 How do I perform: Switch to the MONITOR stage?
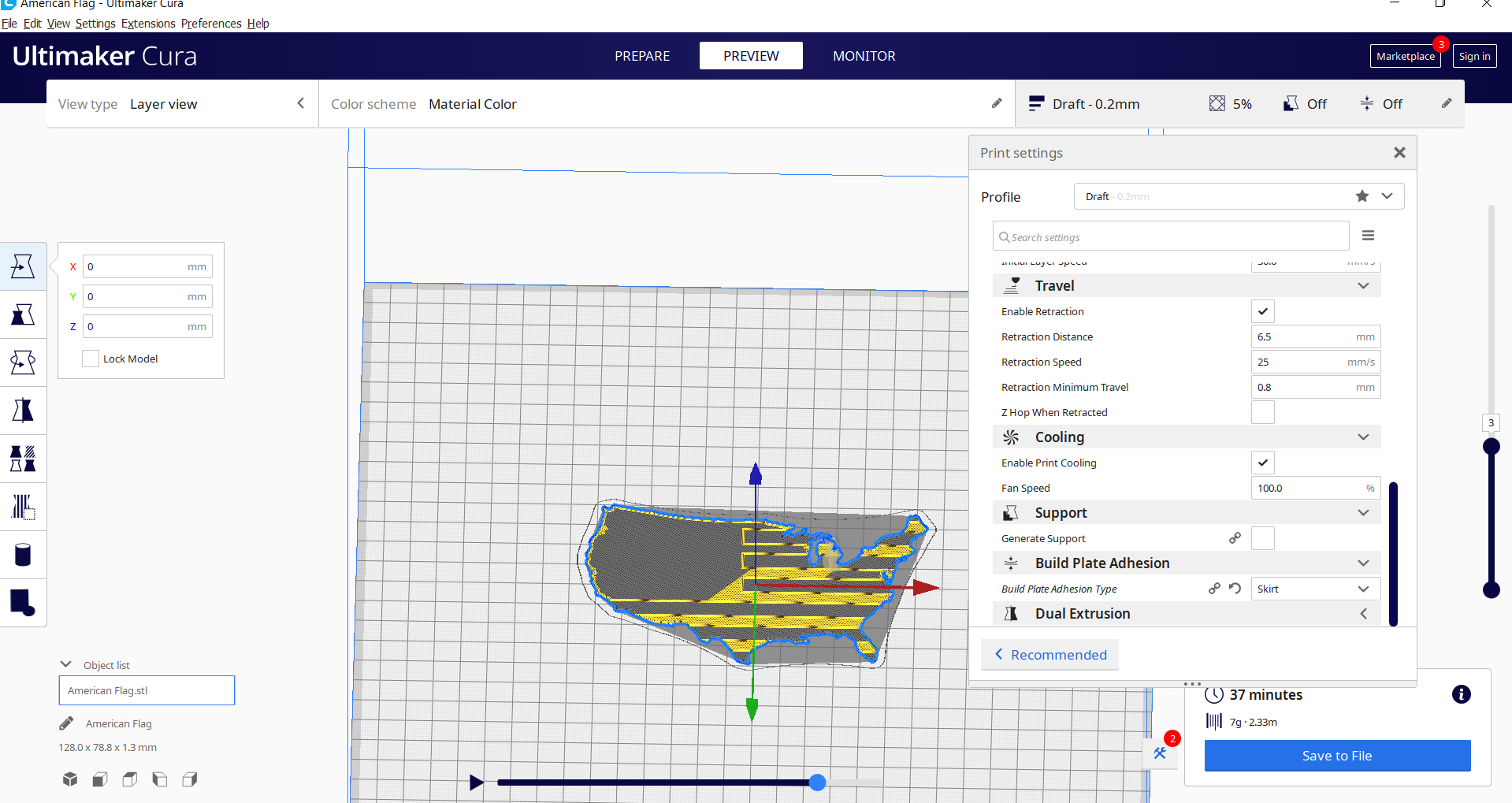tap(864, 56)
